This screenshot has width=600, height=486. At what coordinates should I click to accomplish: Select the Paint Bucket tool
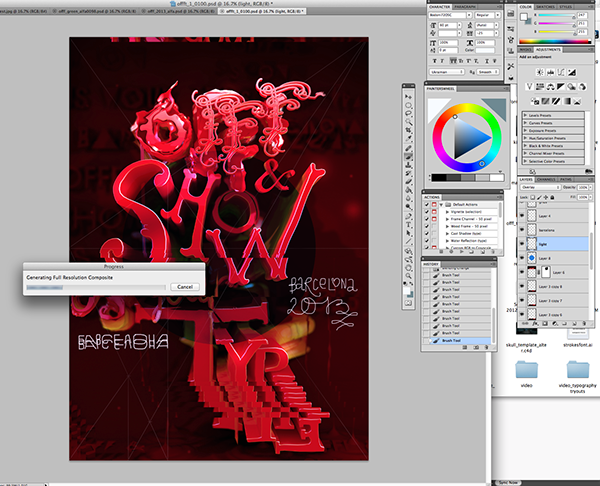click(409, 190)
